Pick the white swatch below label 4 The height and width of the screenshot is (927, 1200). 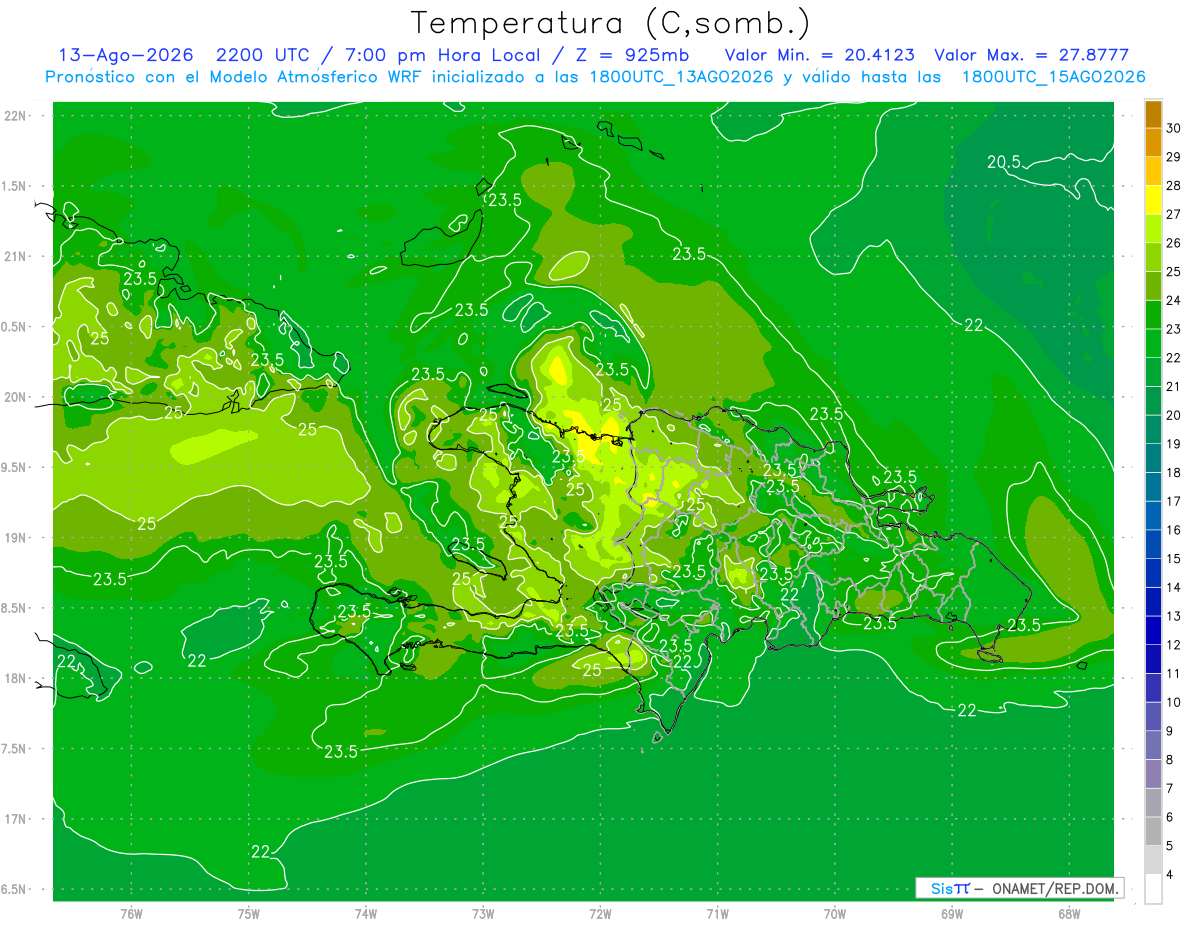1154,889
